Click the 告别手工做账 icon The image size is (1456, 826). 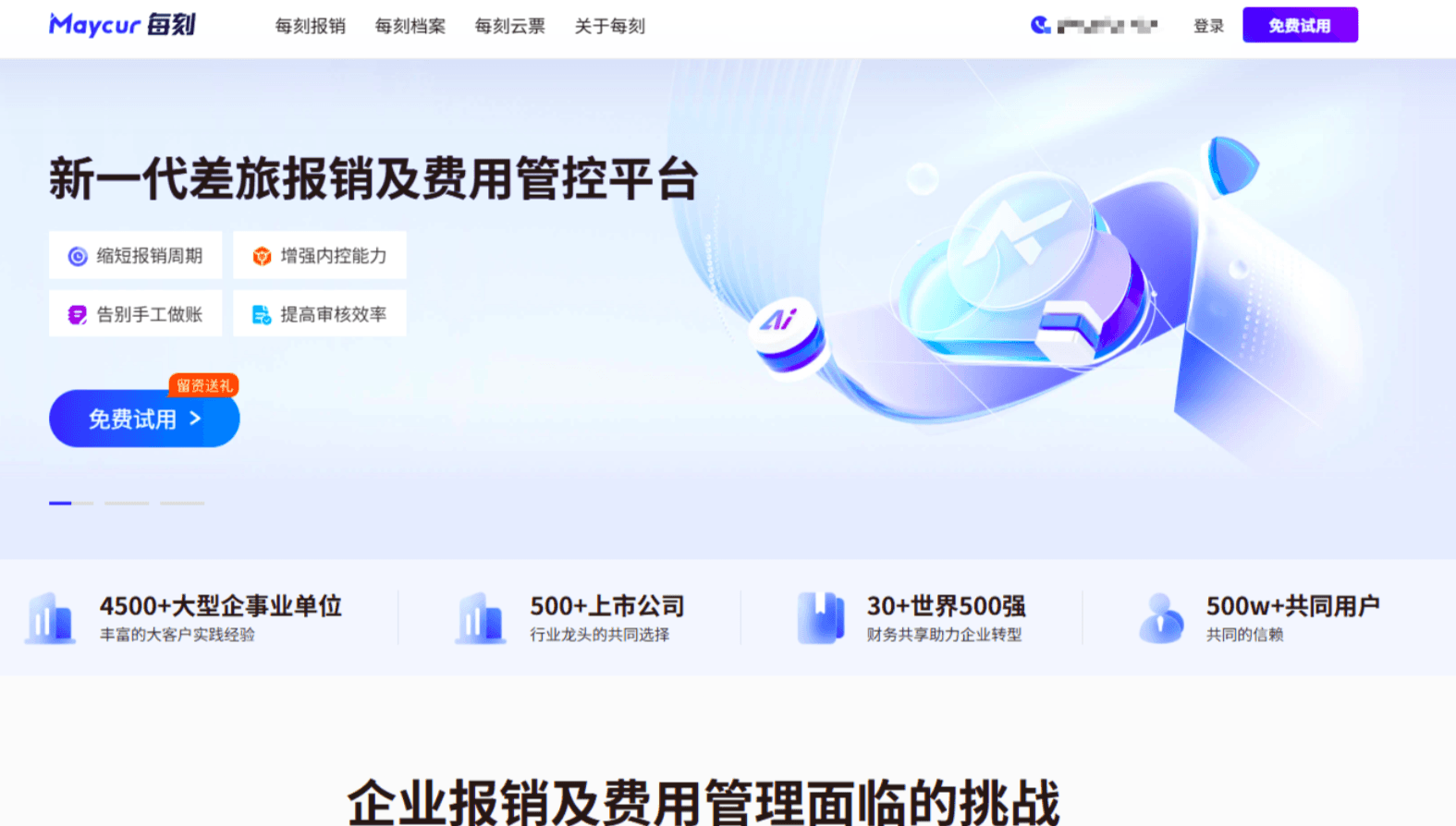click(x=78, y=314)
